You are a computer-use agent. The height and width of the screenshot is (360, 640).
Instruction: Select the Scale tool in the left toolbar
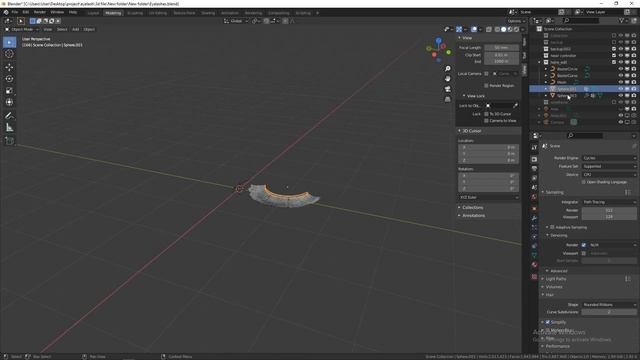click(9, 91)
